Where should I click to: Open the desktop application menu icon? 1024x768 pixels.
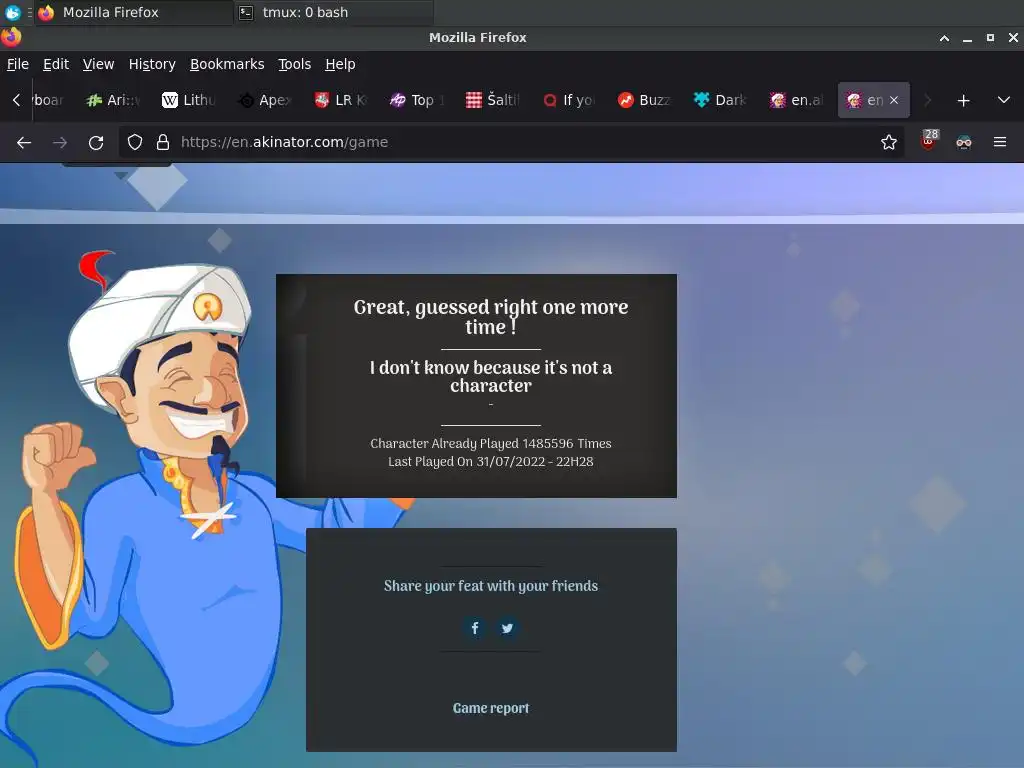[x=12, y=12]
